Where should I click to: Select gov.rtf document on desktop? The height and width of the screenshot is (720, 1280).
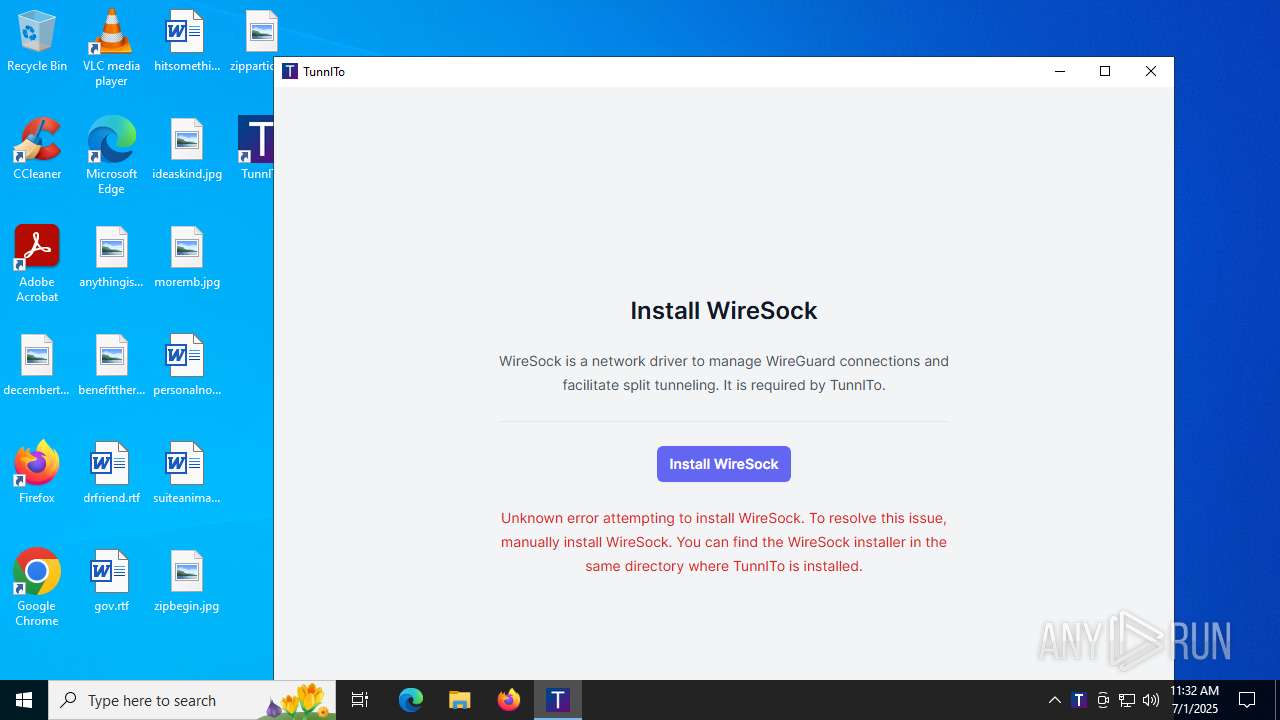coord(111,581)
